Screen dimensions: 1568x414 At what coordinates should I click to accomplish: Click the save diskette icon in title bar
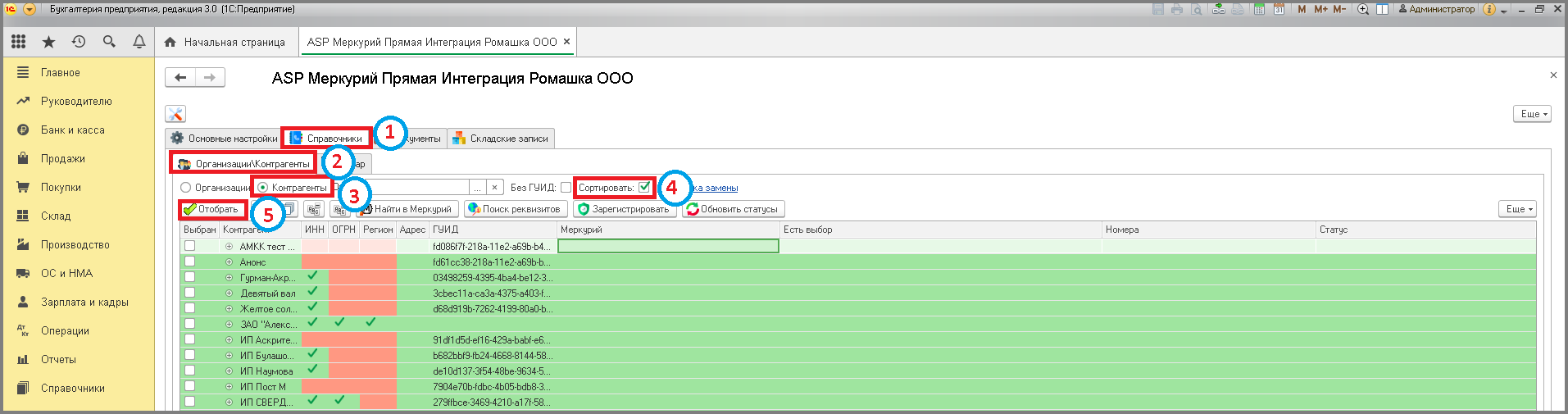[x=1158, y=9]
